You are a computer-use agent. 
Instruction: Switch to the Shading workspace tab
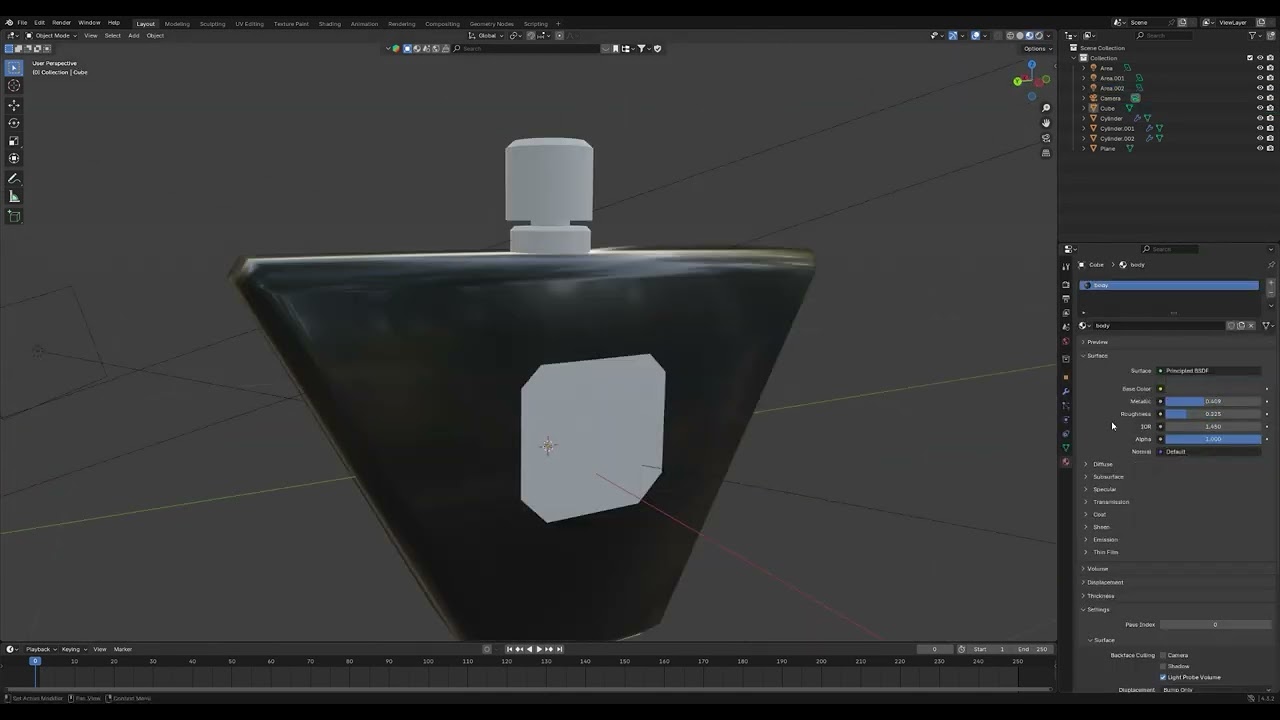[x=329, y=23]
